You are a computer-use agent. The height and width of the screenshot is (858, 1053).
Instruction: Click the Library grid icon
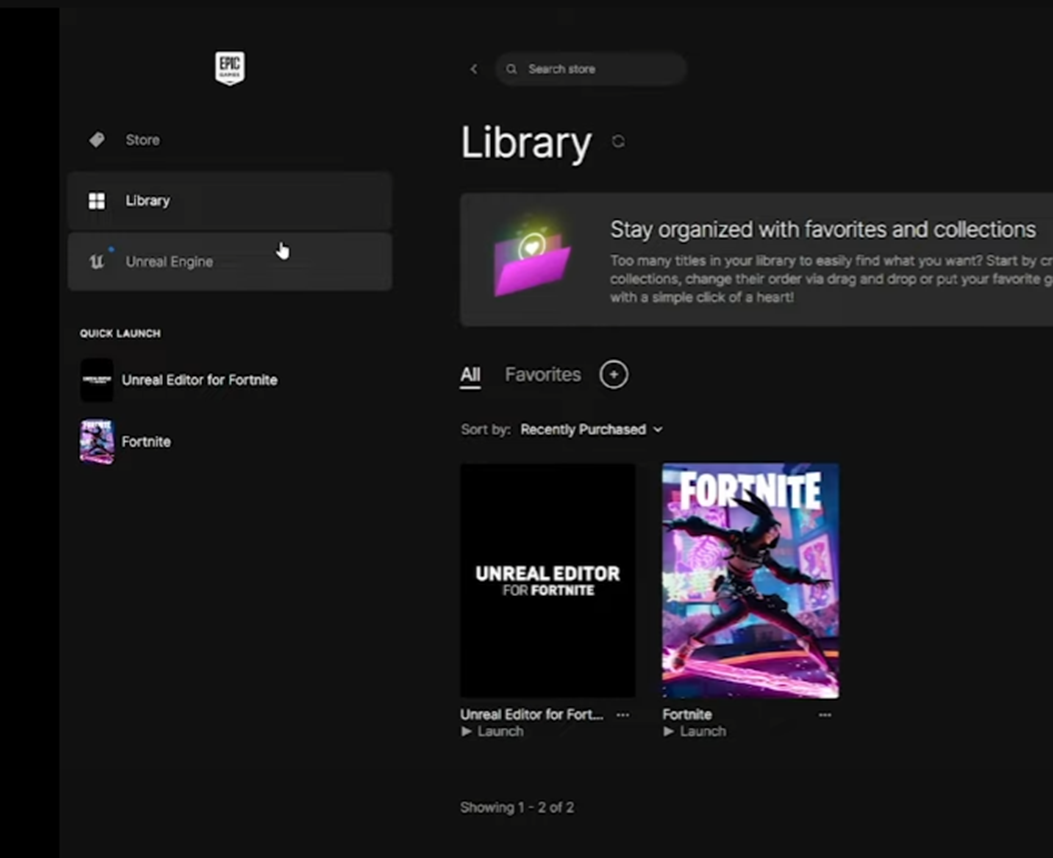tap(97, 201)
